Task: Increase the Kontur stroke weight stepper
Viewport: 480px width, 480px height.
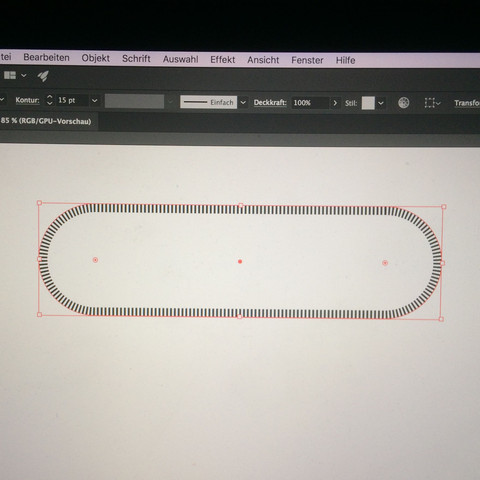Action: tap(50, 97)
